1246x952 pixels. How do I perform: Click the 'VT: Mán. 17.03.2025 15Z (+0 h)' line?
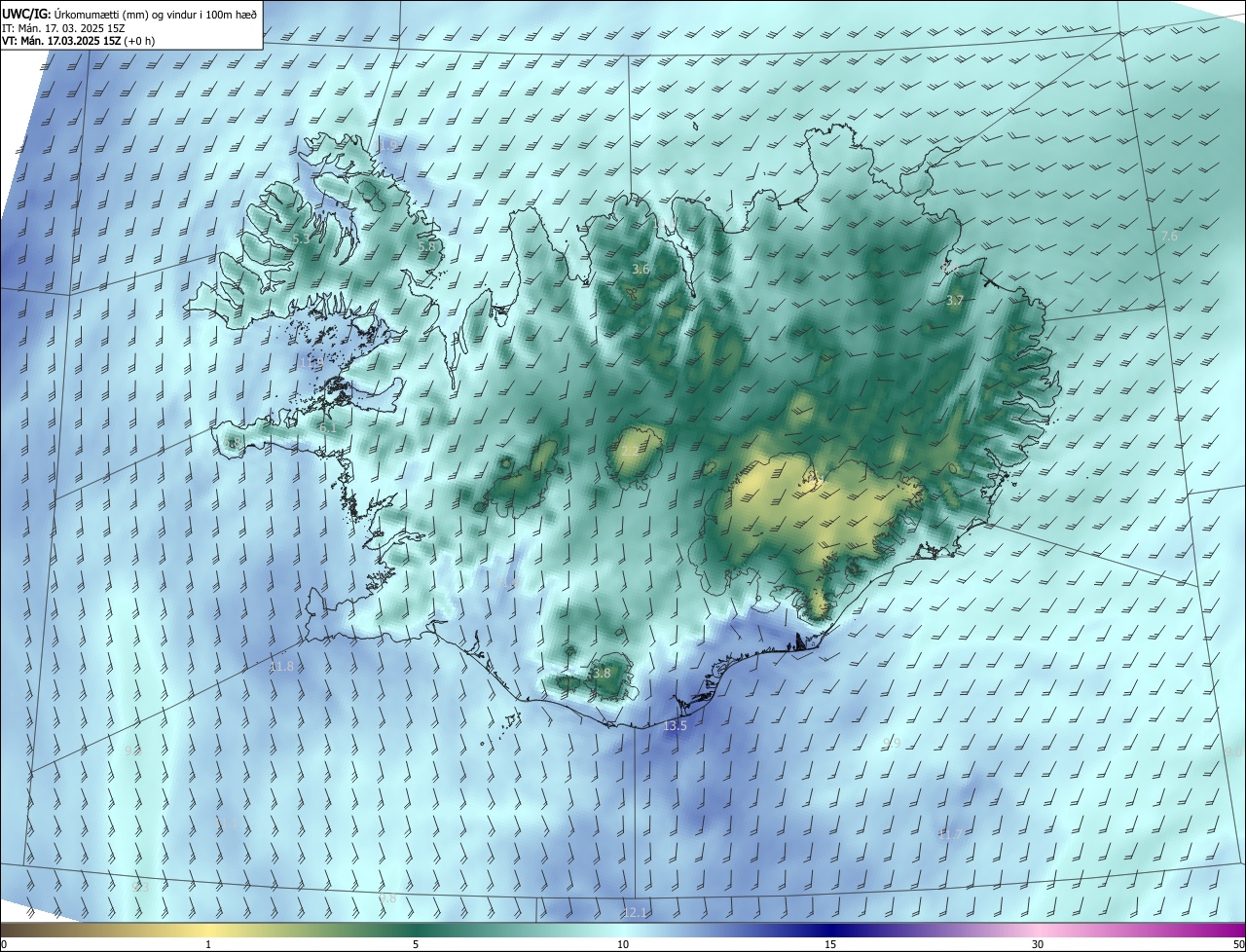tap(78, 41)
